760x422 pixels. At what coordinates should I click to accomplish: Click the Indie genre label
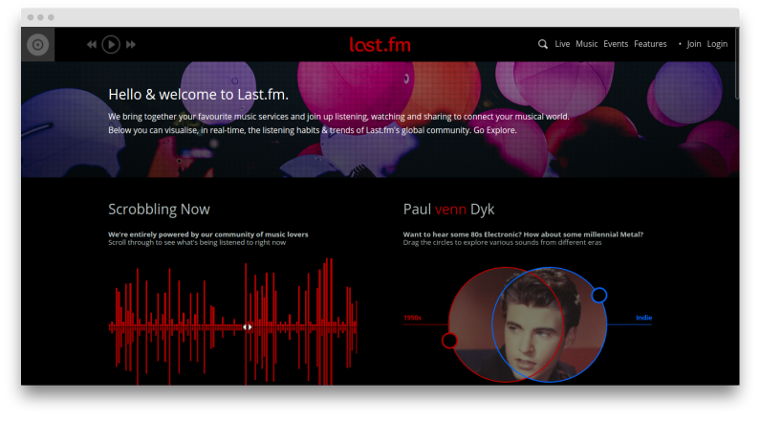click(x=644, y=318)
